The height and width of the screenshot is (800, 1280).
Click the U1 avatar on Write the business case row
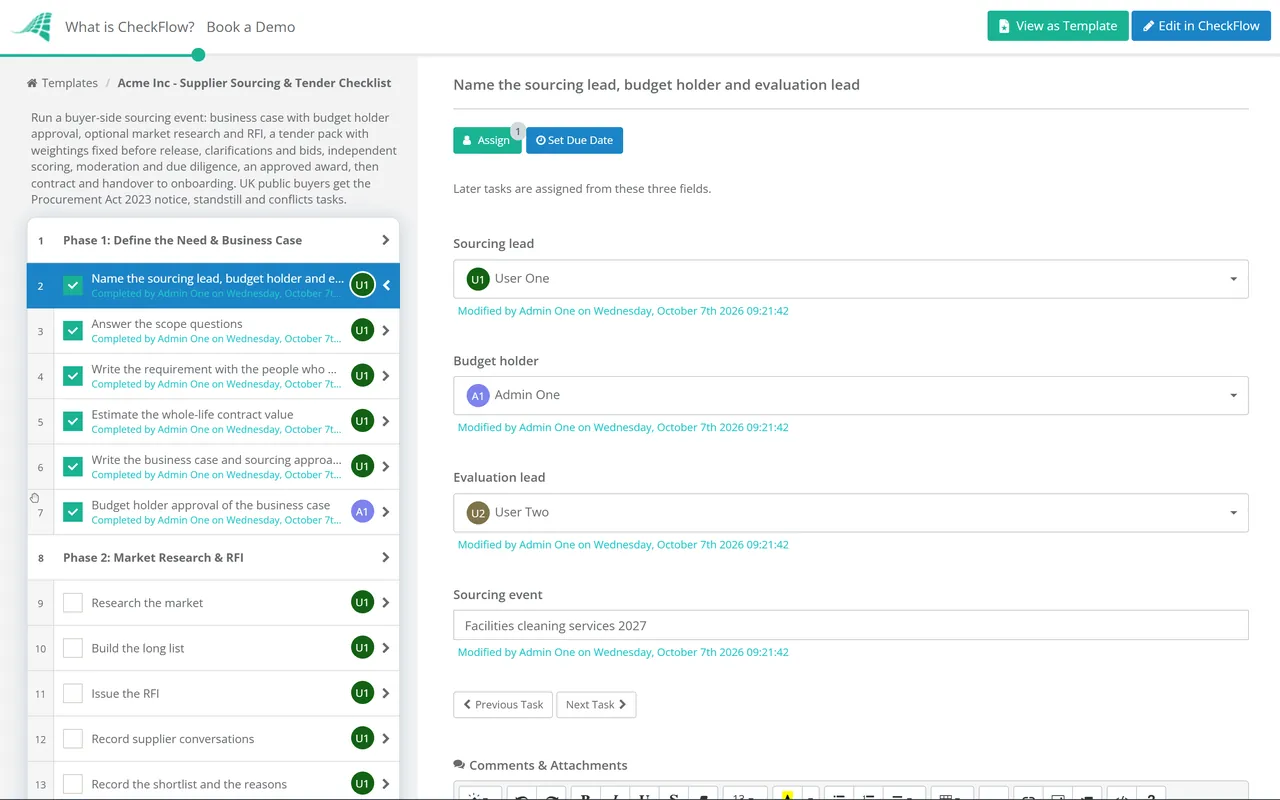coord(362,467)
